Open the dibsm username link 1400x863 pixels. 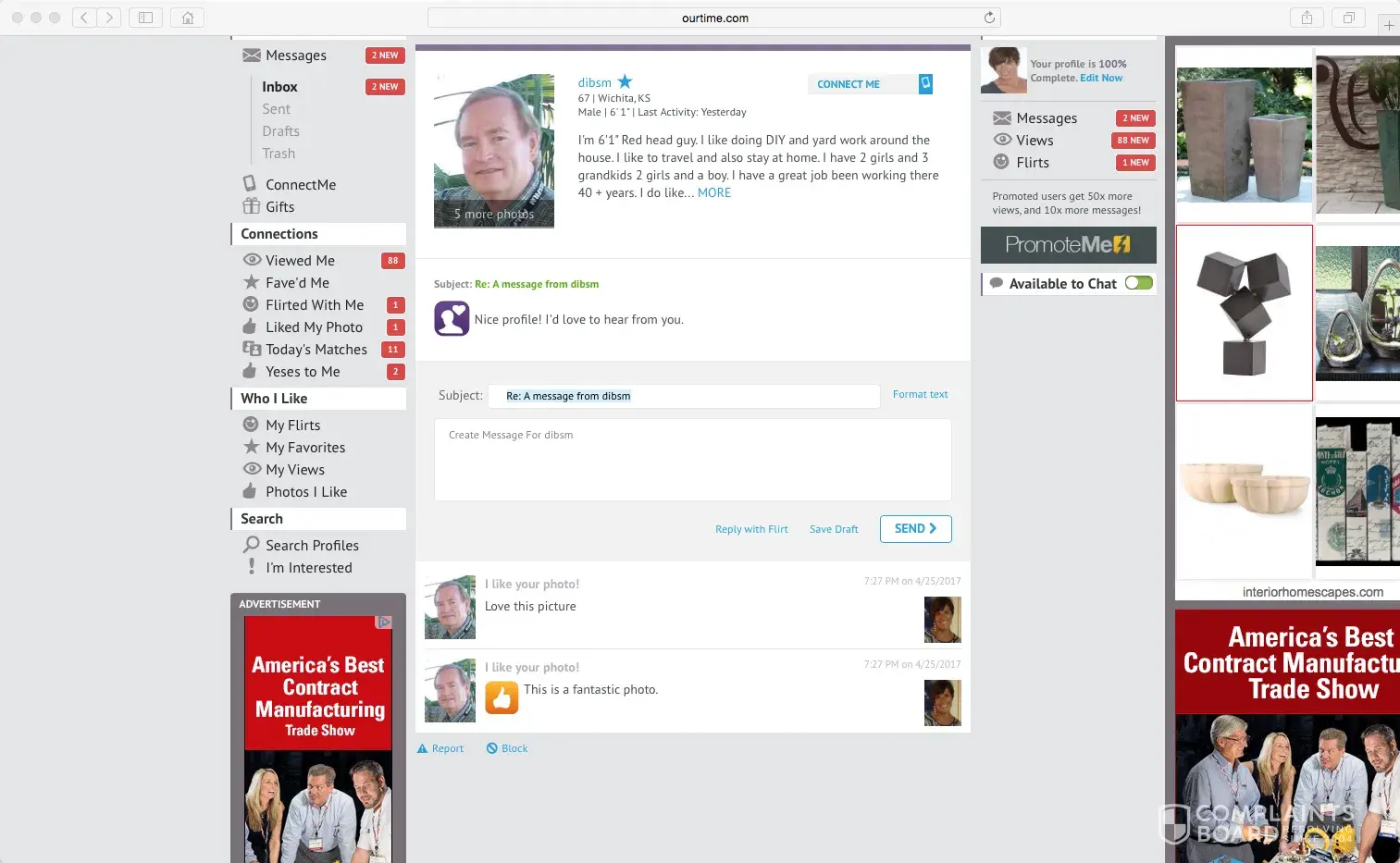pos(595,82)
